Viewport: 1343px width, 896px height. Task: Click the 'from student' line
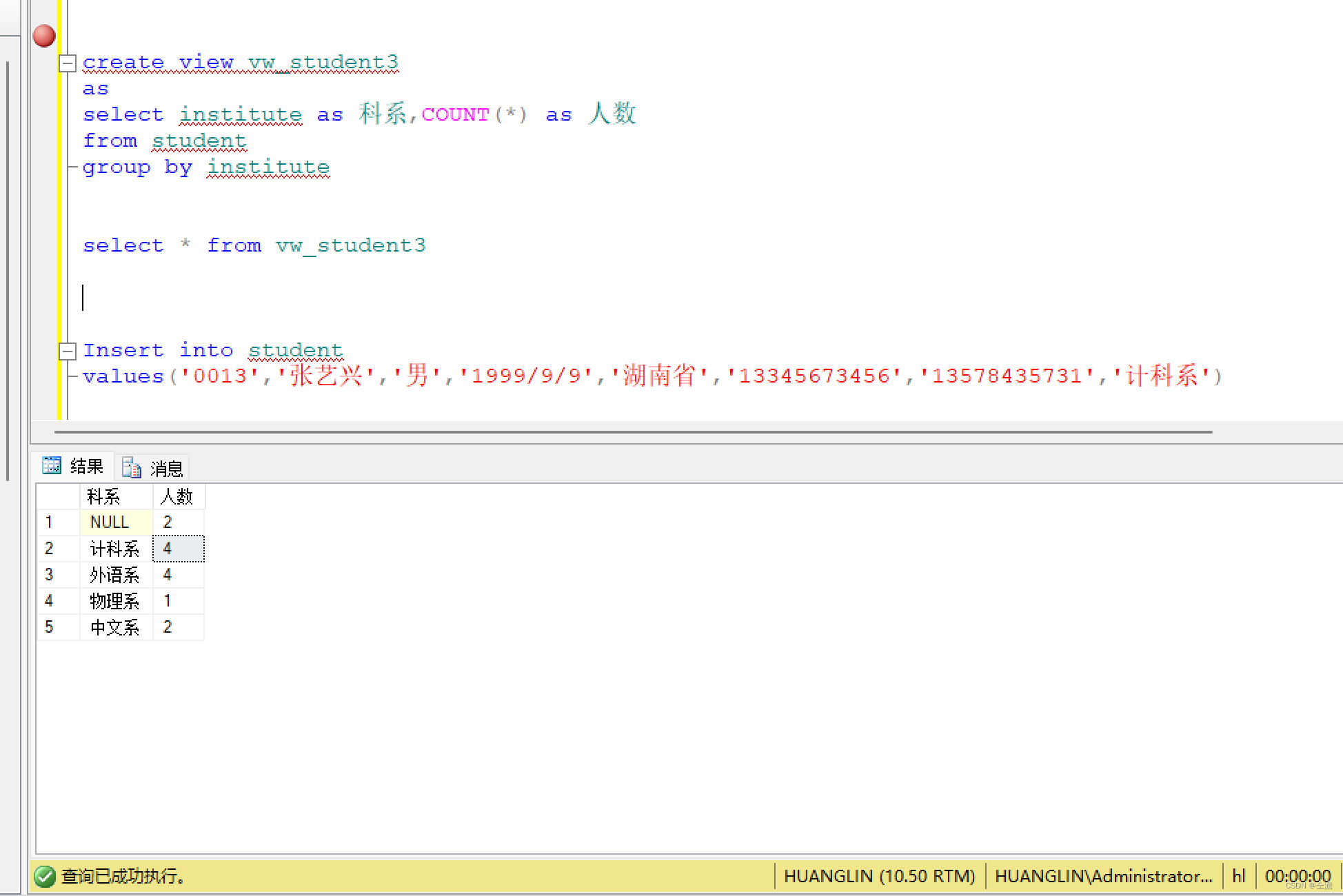(x=165, y=141)
